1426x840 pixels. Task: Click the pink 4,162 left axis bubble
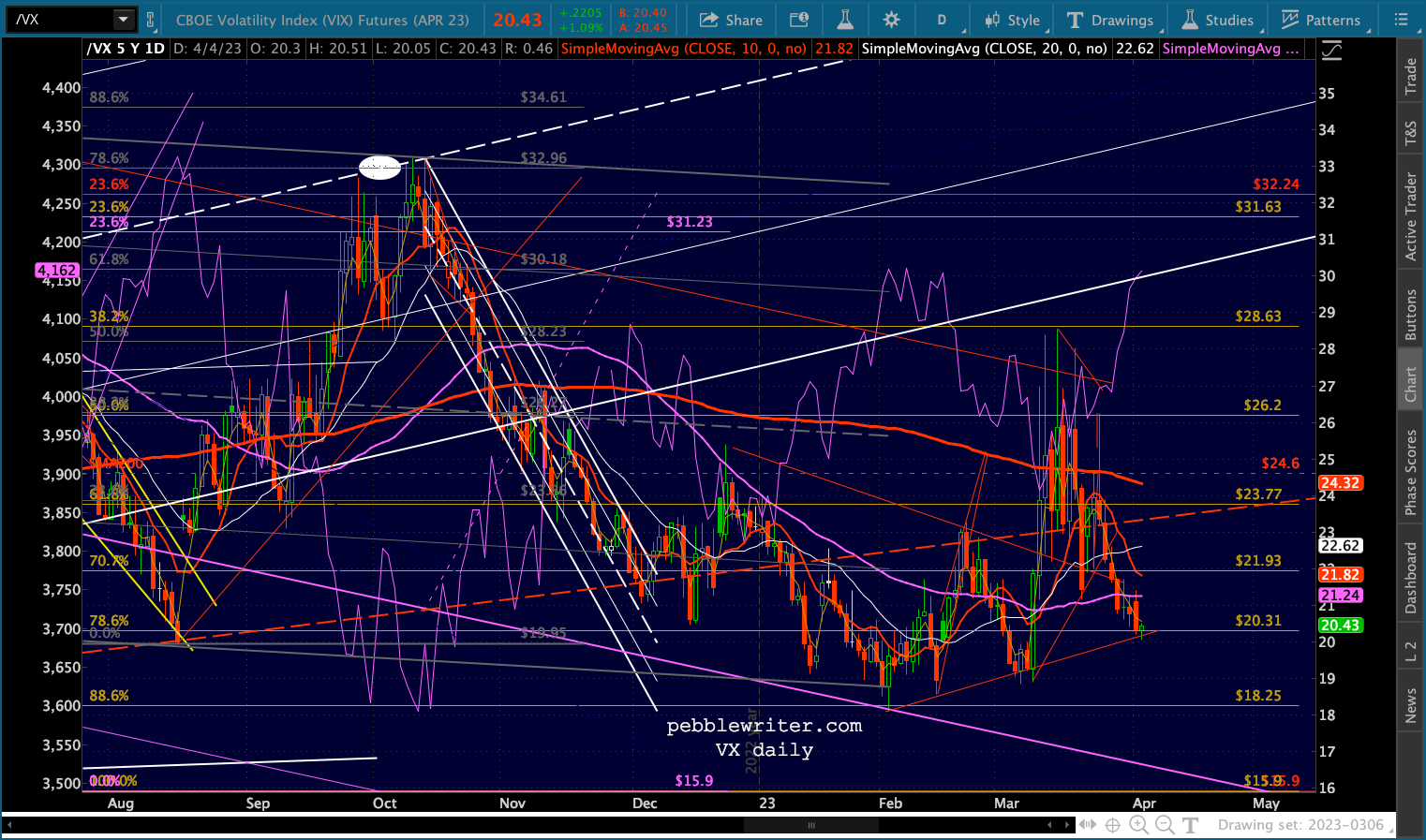(57, 270)
